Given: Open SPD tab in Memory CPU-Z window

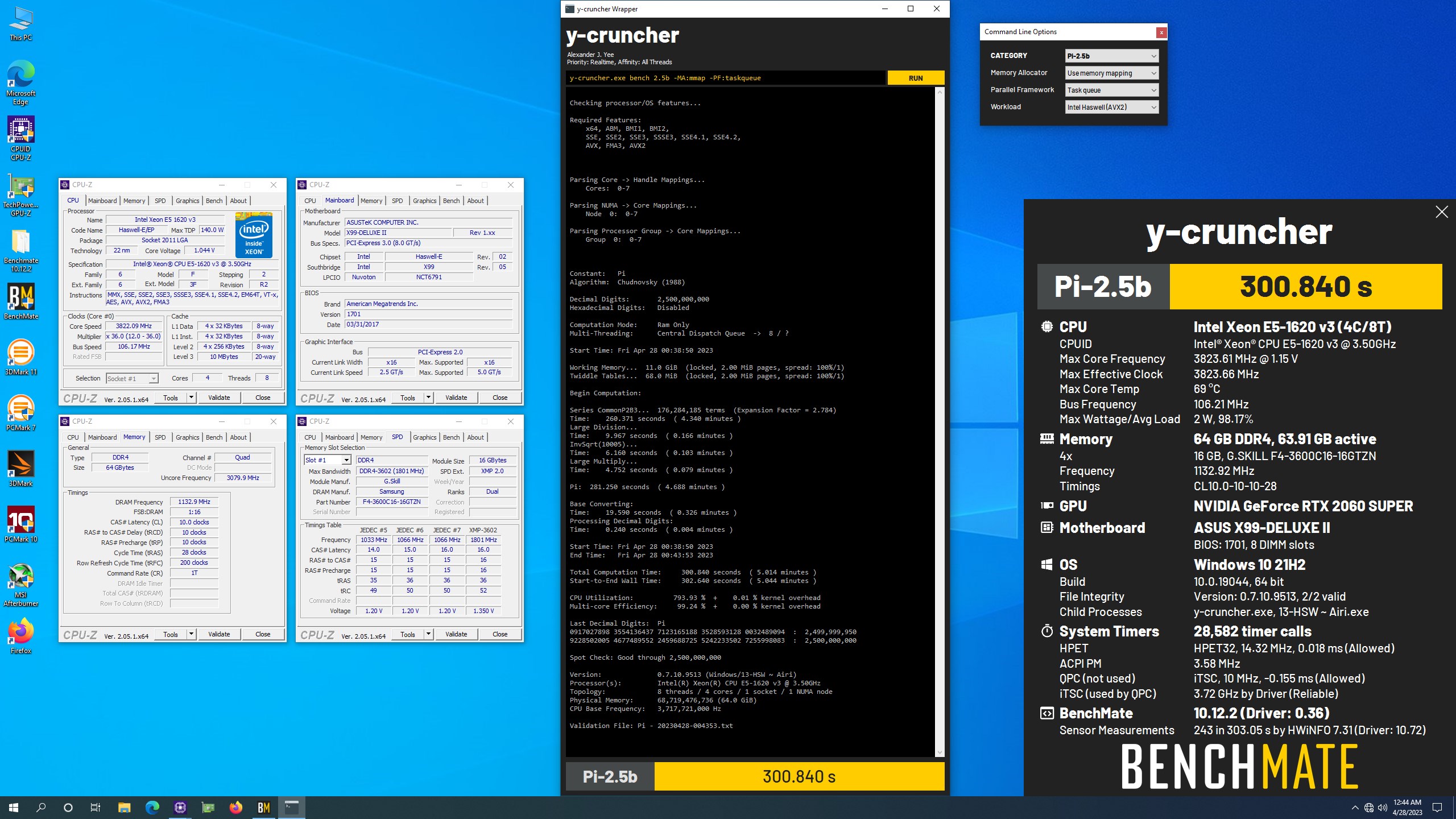Looking at the screenshot, I should (160, 437).
